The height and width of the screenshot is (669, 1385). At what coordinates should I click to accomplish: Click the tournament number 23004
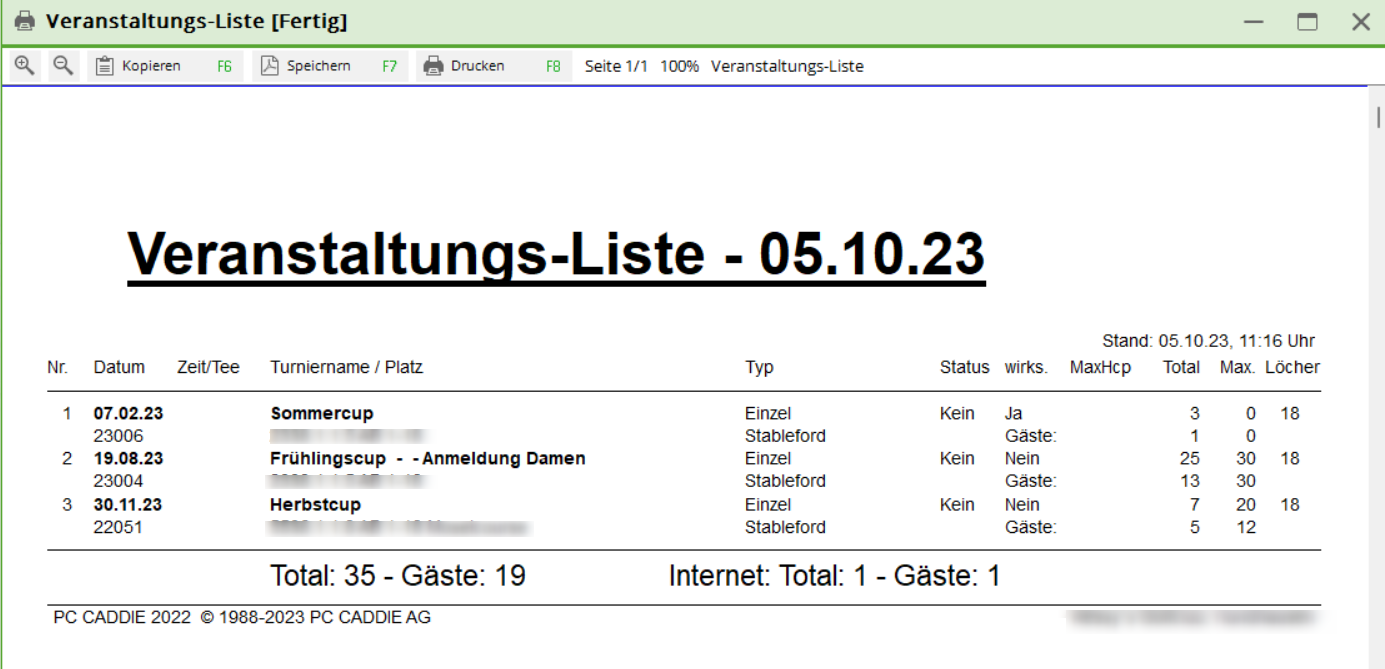118,481
